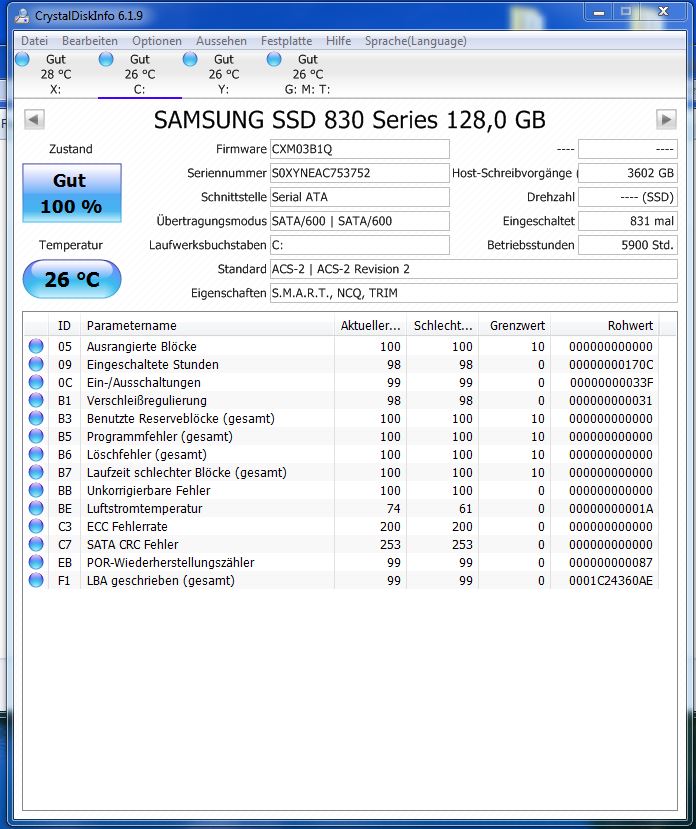Screen dimensions: 696x829
Task: Click Host-Schreibvorgänge value 3602 GB
Action: pos(628,173)
